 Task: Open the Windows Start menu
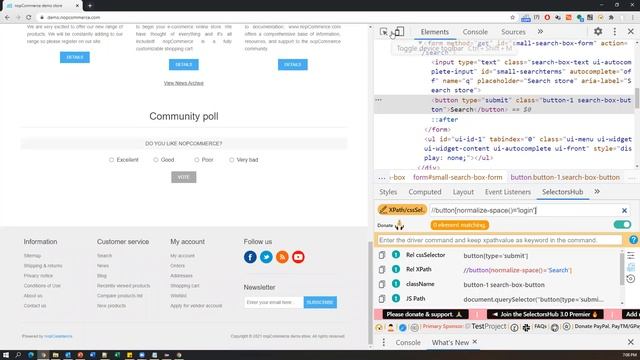point(6,355)
